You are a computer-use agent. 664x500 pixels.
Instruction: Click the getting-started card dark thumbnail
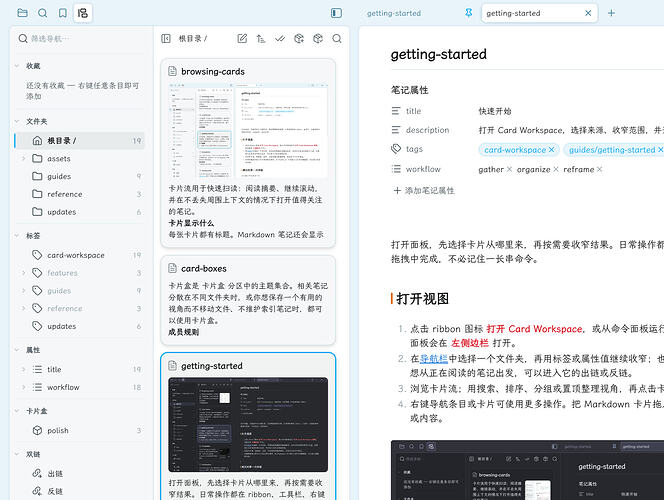pyautogui.click(x=248, y=425)
